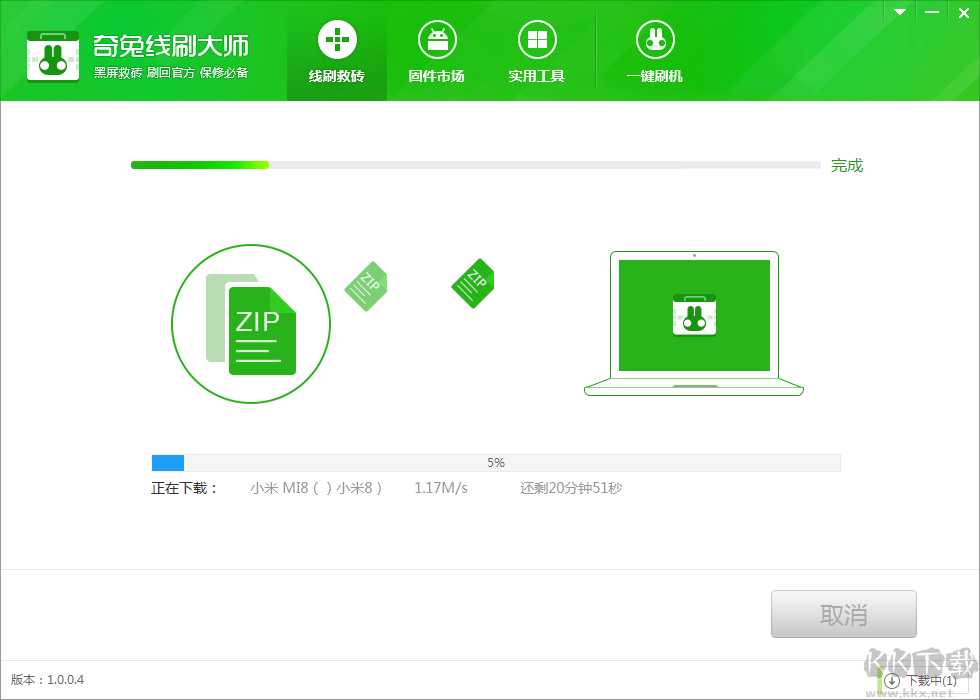Click the blue 5% download progress bar
Screen dimensions: 980x700
pos(496,463)
